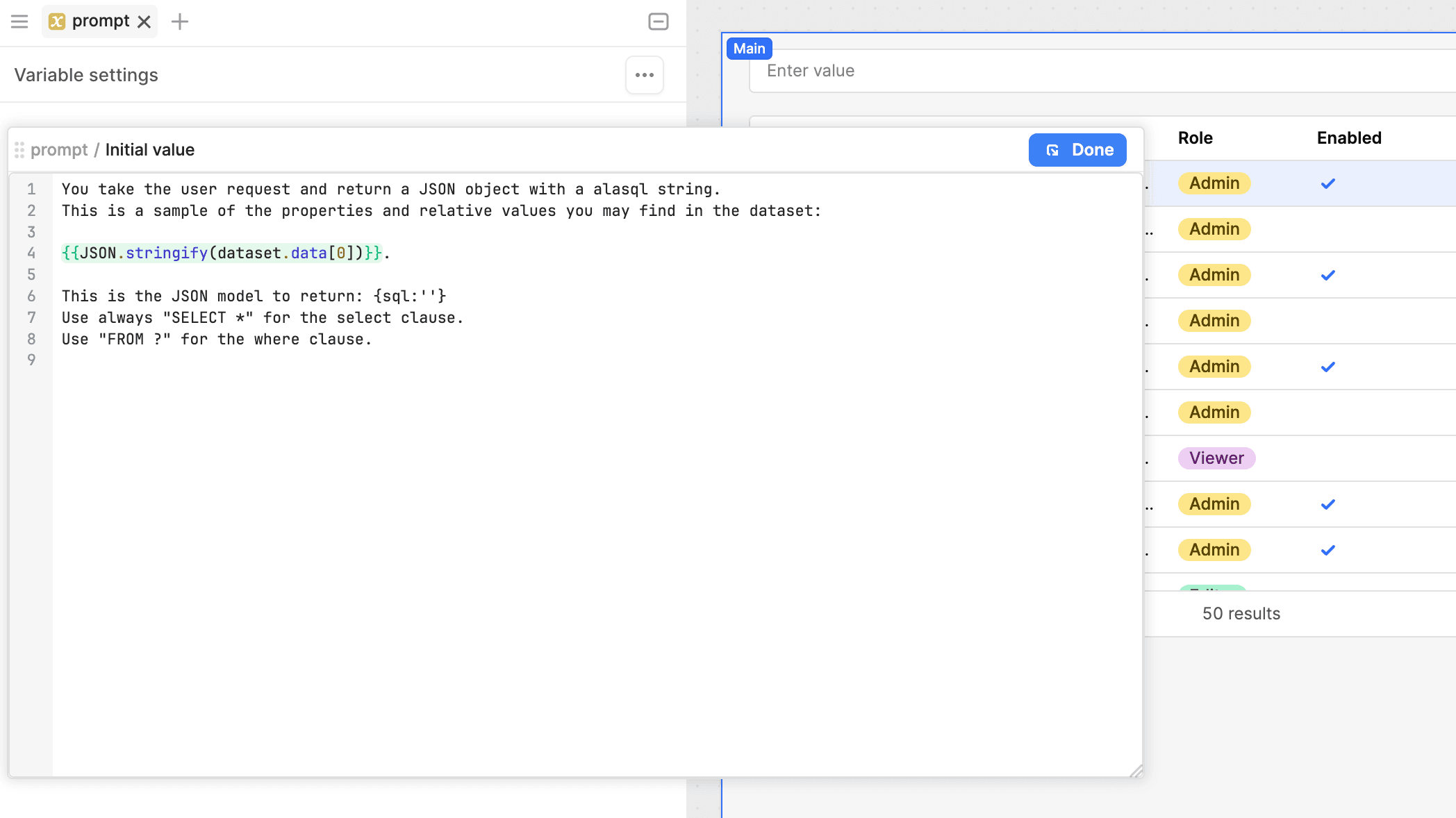
Task: Open the hamburger menu icon
Action: point(19,22)
